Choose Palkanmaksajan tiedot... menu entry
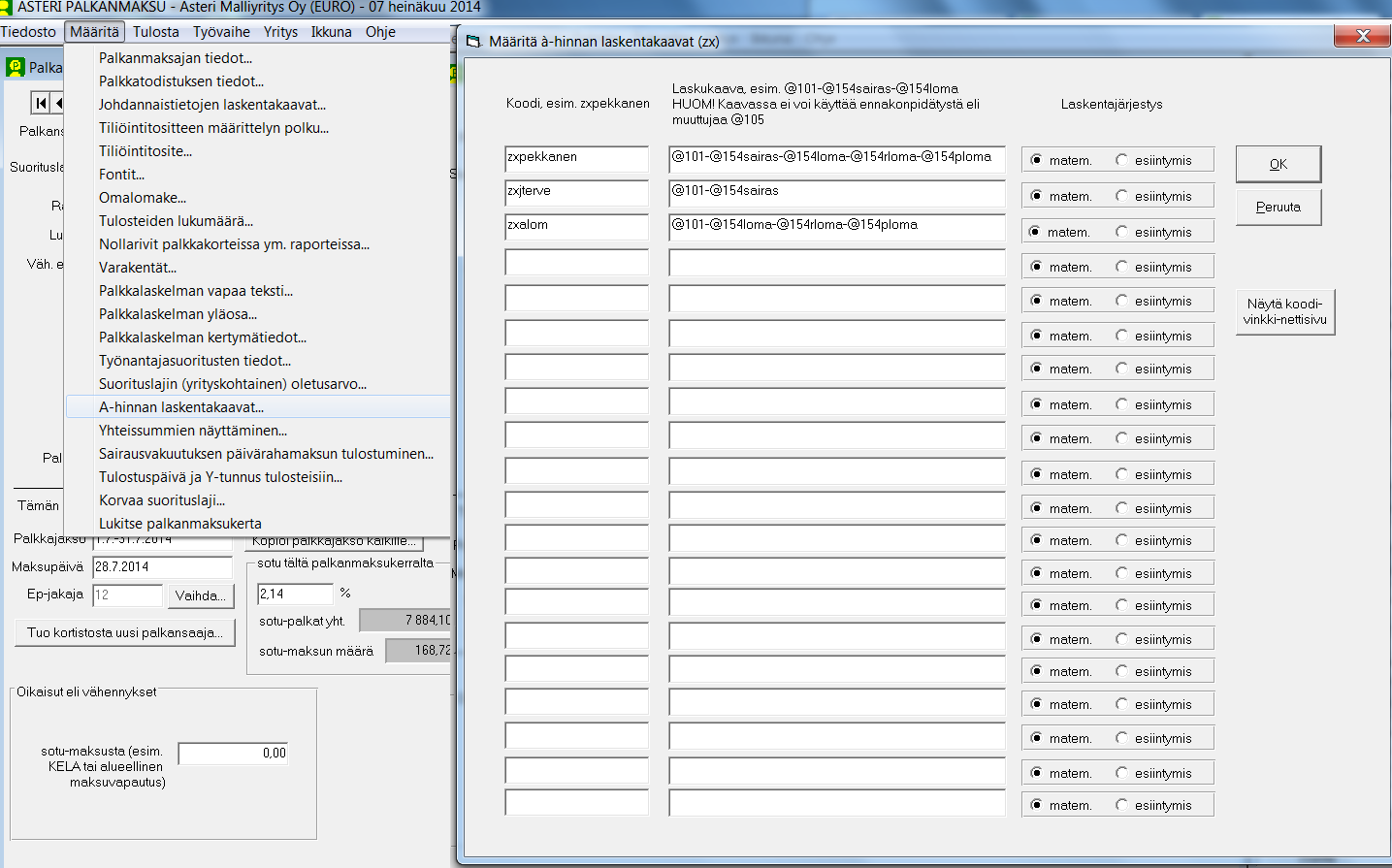Screen dimensions: 1392x868 [x=258, y=58]
